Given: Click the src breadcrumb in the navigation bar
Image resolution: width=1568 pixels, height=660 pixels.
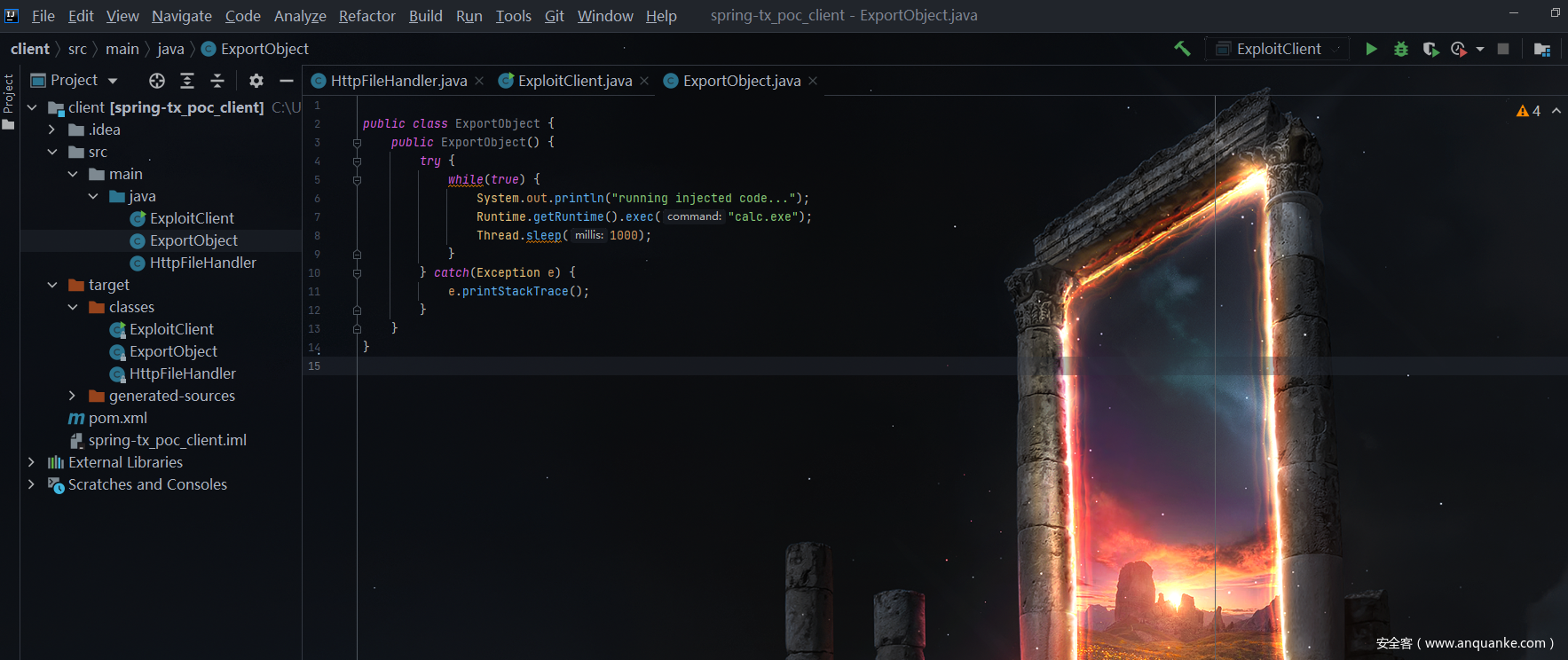Looking at the screenshot, I should (77, 49).
